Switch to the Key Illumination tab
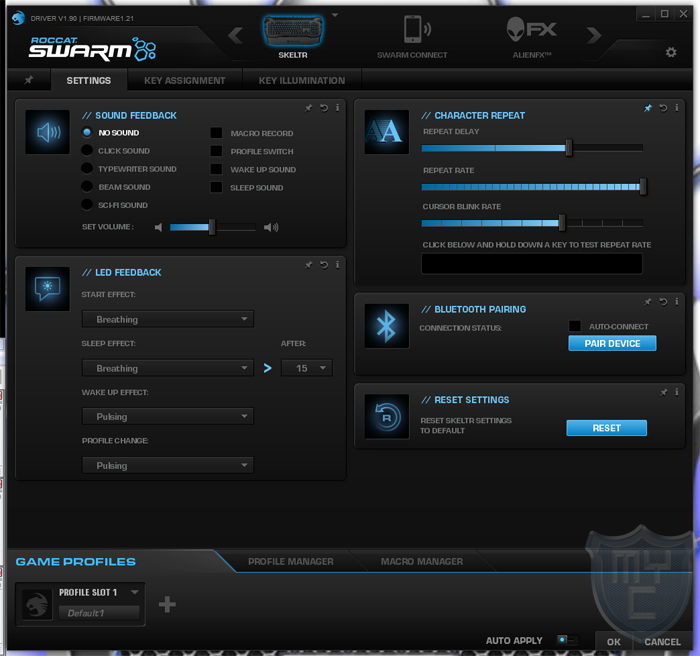This screenshot has width=700, height=656. click(x=301, y=80)
